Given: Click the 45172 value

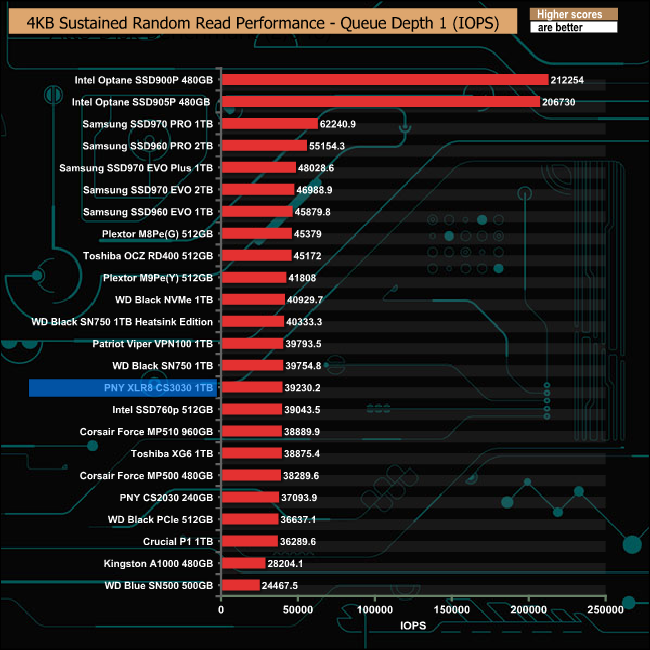Looking at the screenshot, I should (x=307, y=256).
